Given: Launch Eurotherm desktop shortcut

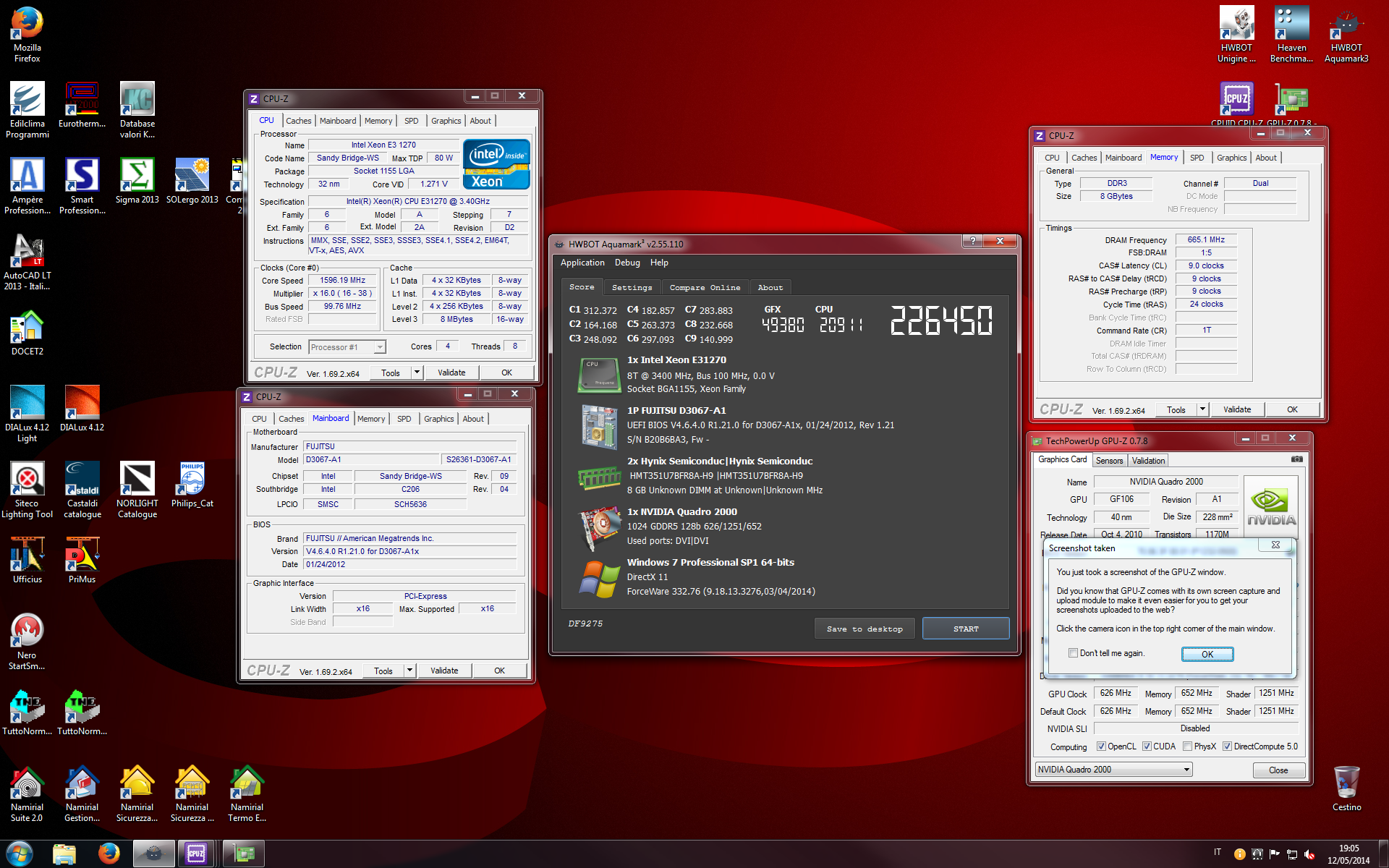Looking at the screenshot, I should (82, 105).
